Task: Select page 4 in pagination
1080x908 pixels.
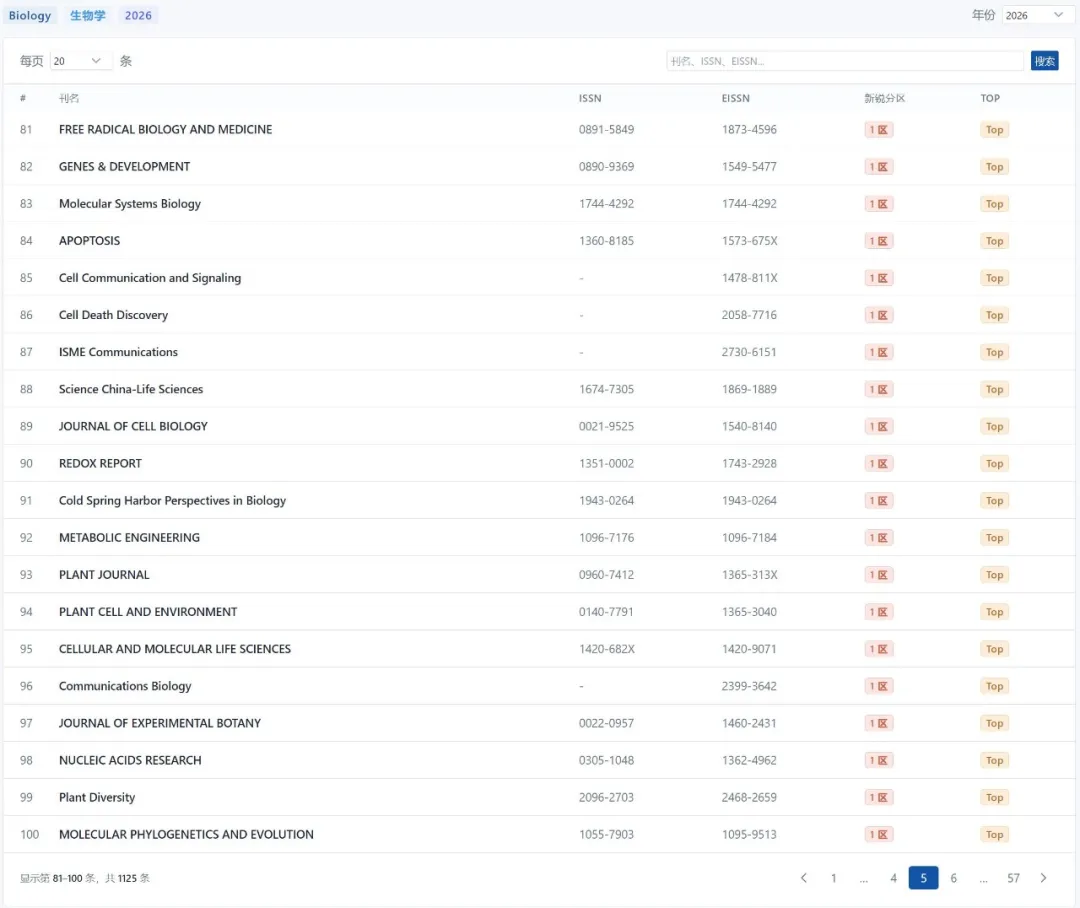Action: point(893,878)
